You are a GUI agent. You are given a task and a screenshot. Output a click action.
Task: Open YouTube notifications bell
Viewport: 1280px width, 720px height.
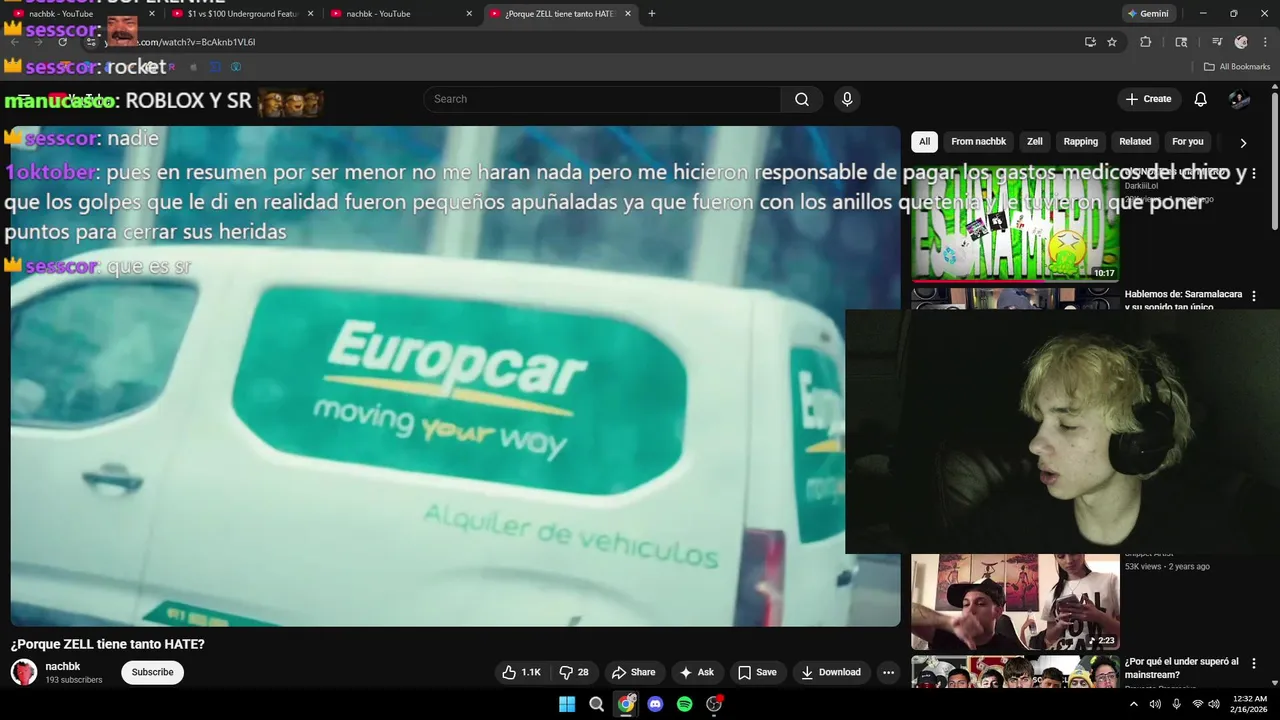point(1201,99)
